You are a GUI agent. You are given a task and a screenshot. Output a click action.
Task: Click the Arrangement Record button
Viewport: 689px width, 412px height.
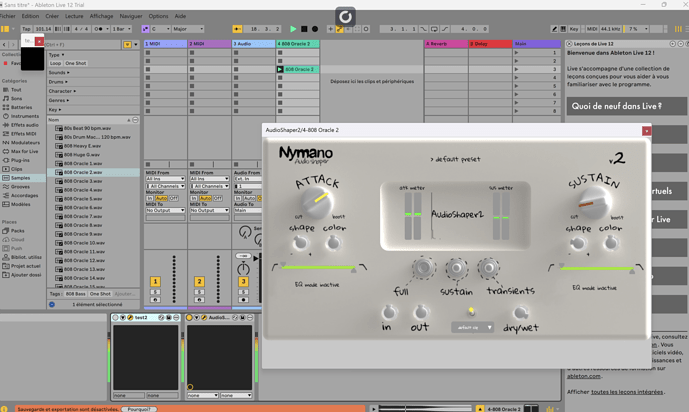(315, 29)
